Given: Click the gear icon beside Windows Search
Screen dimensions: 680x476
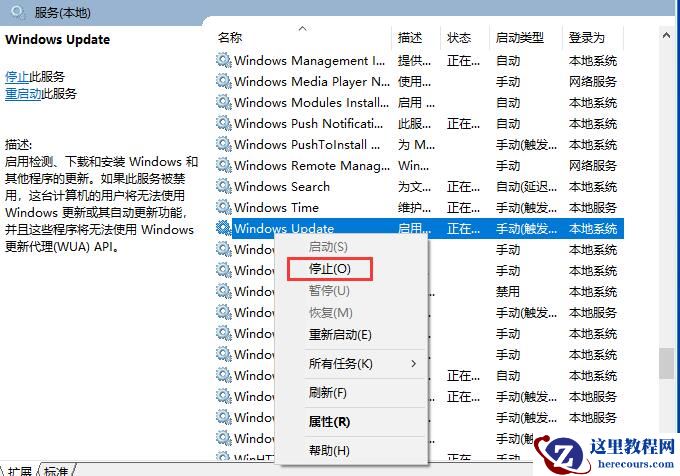Looking at the screenshot, I should (224, 186).
